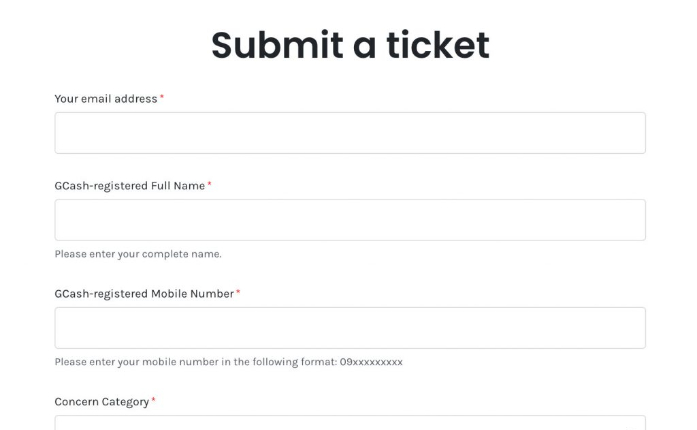This screenshot has width=697, height=430.
Task: Select the GCash-registered Mobile Number input field
Action: 349,328
